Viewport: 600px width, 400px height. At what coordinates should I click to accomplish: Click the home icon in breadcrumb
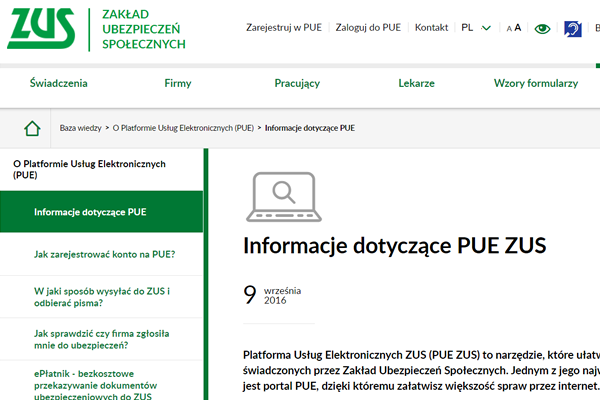pyautogui.click(x=32, y=128)
